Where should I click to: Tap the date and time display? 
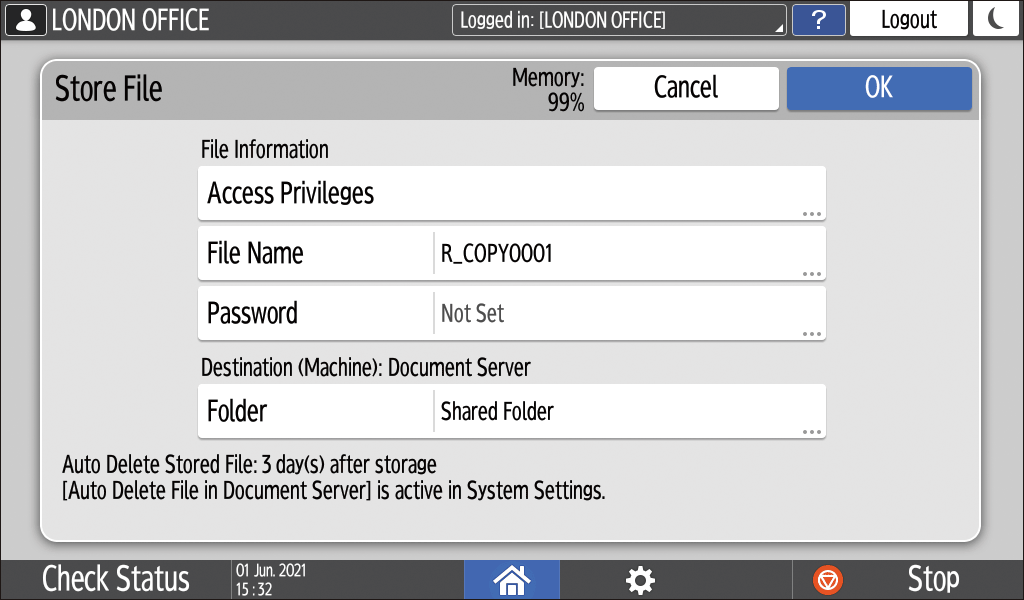pyautogui.click(x=271, y=579)
